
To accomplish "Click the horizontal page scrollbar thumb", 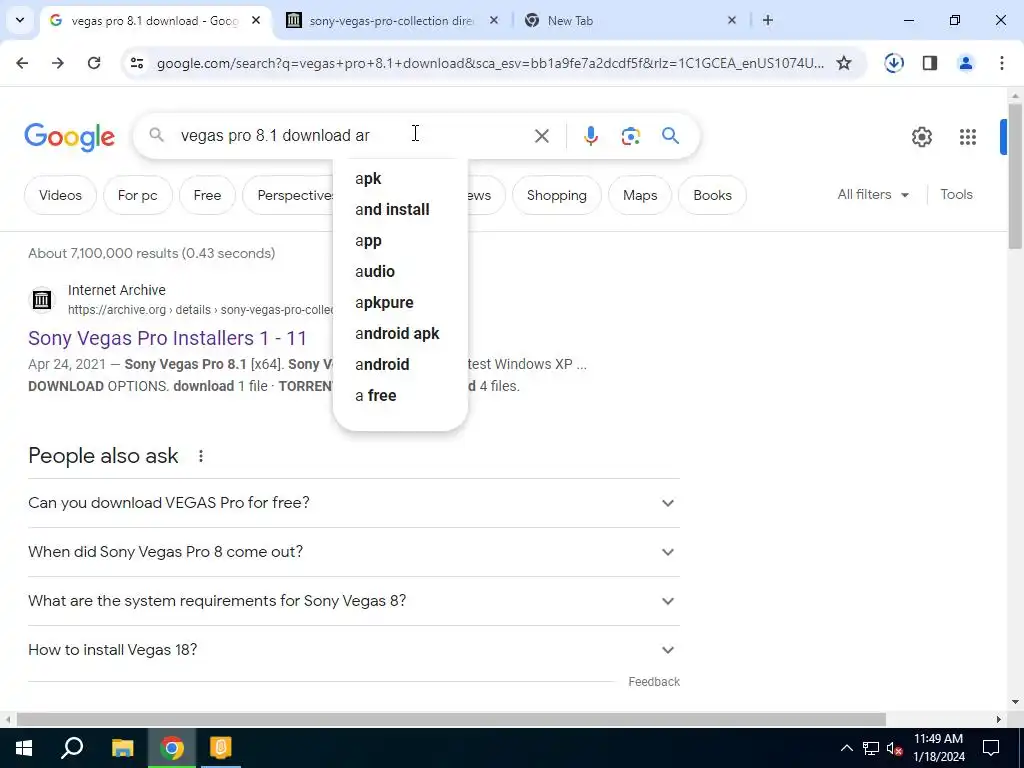I will 451,719.
